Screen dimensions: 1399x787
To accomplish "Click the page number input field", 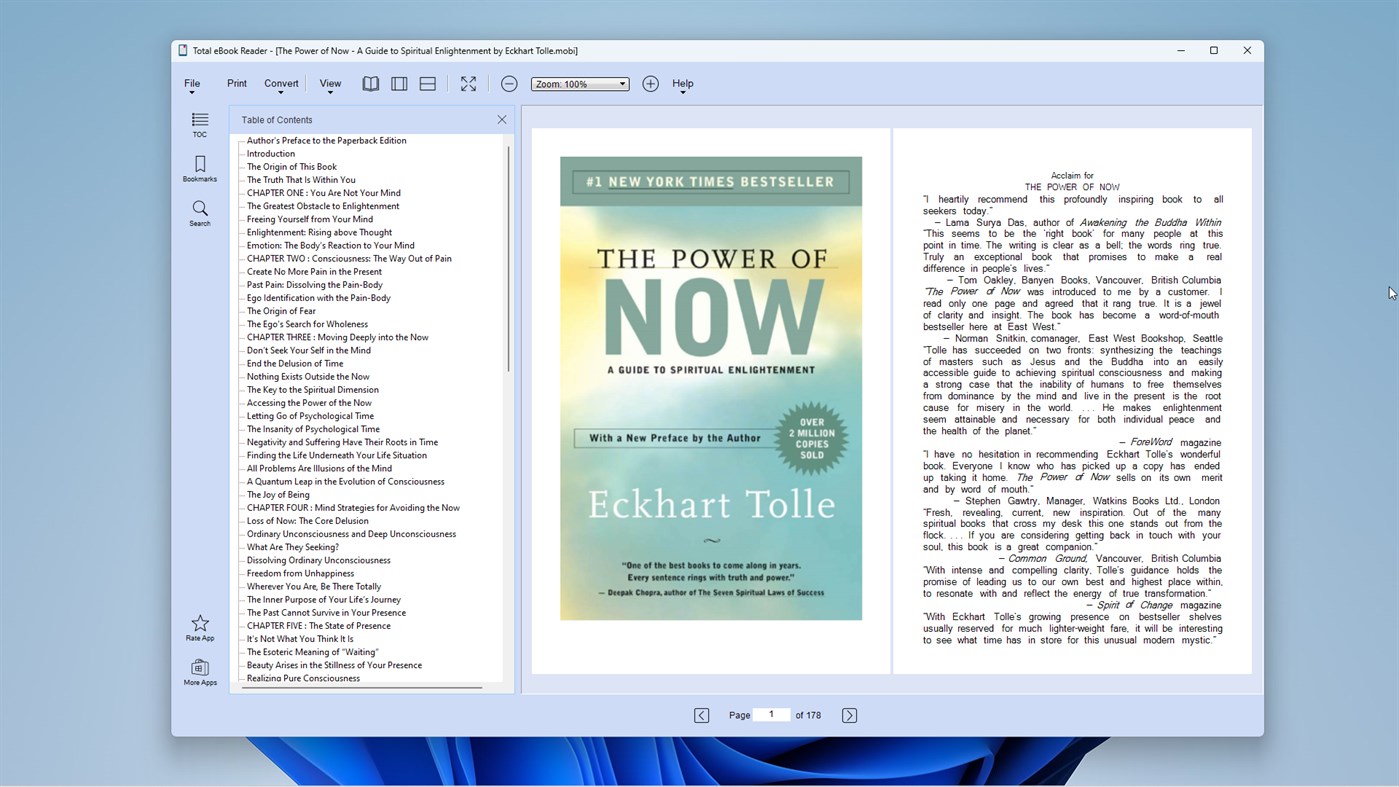I will click(x=771, y=714).
